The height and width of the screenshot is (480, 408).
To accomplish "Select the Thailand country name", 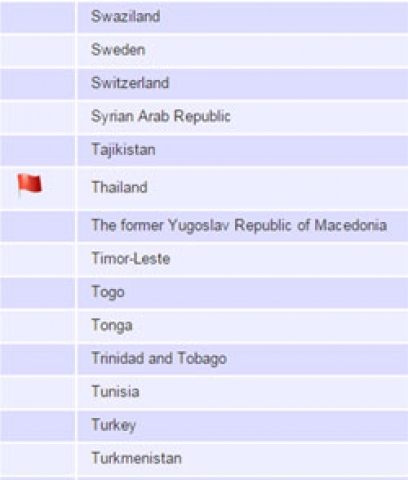I will [x=119, y=187].
